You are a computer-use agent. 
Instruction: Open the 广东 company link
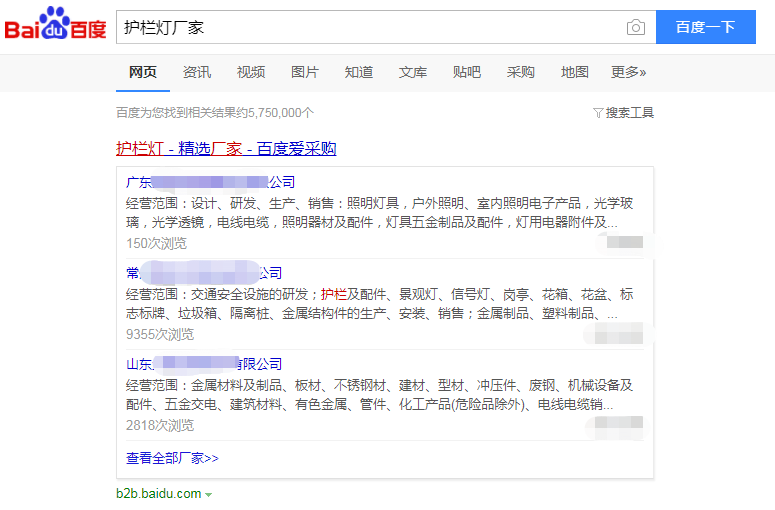211,182
